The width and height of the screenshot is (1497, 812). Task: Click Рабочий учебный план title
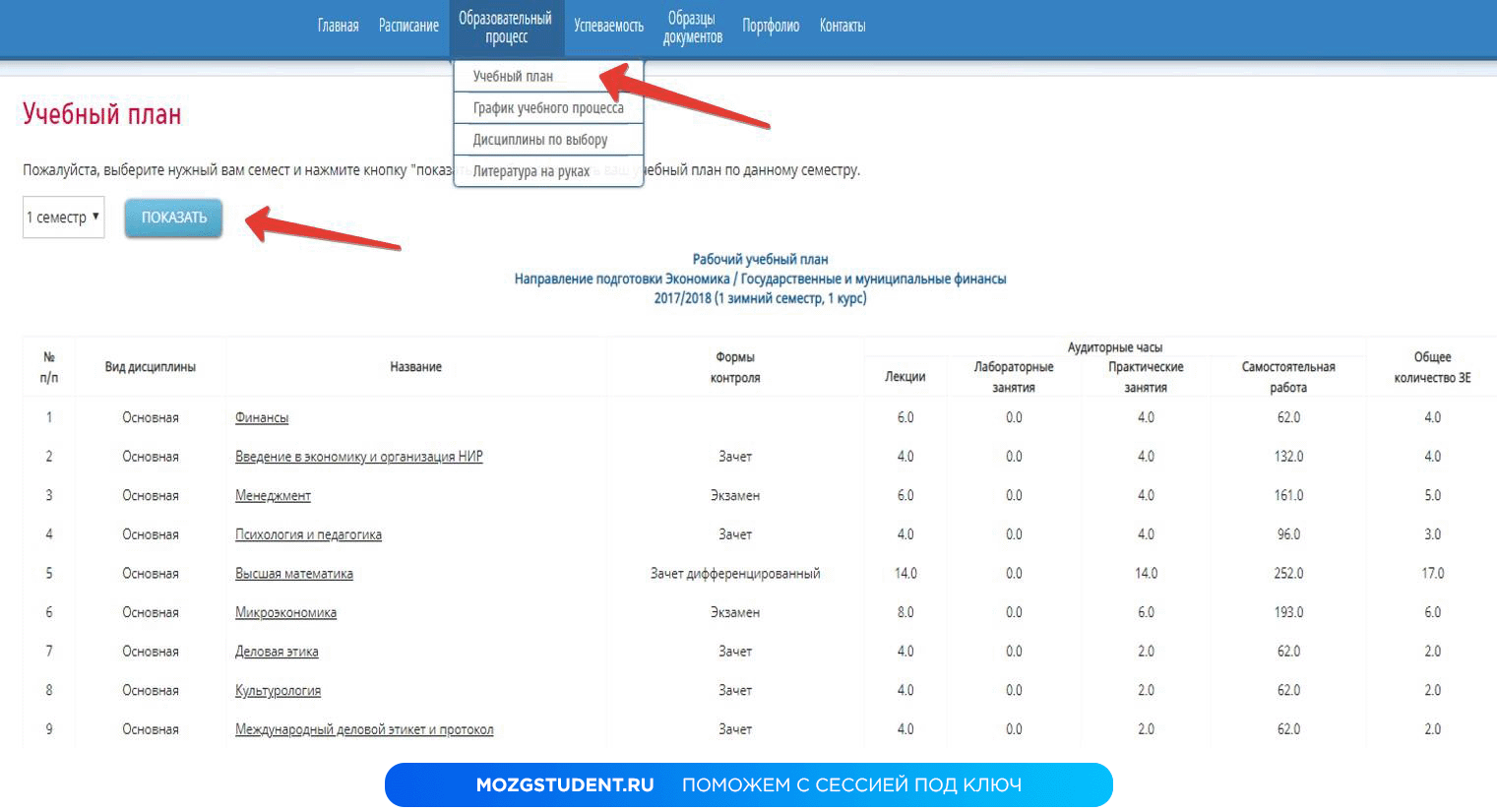tap(760, 260)
